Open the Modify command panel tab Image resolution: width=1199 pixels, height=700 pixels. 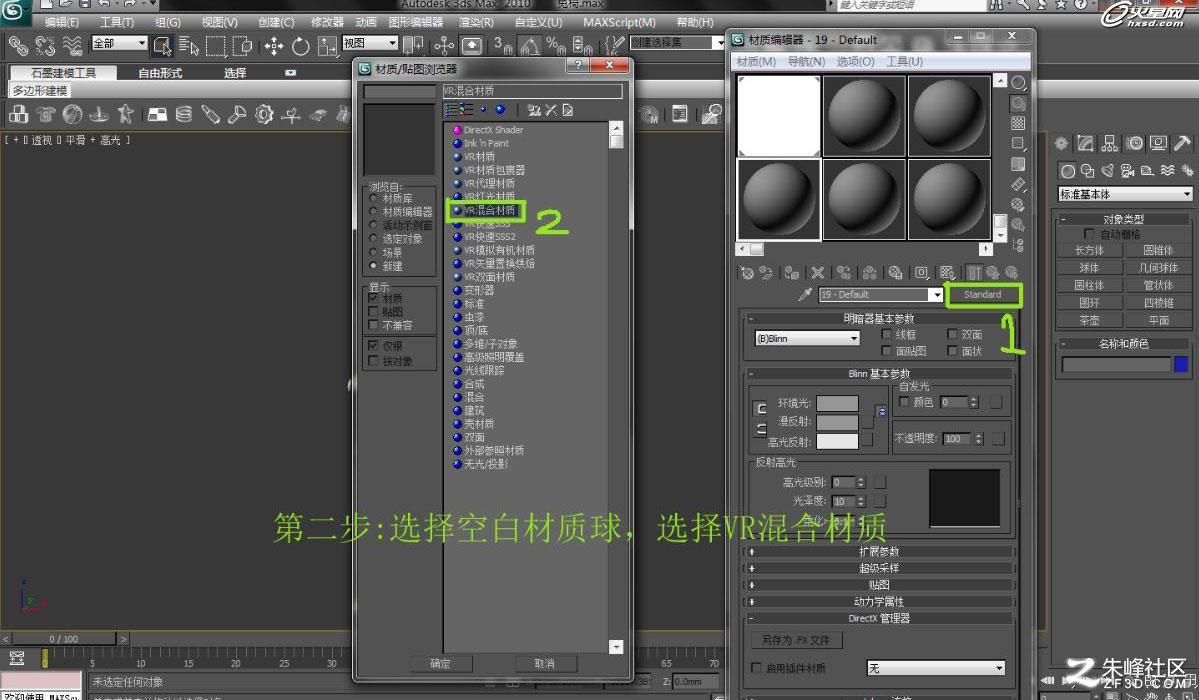1085,143
